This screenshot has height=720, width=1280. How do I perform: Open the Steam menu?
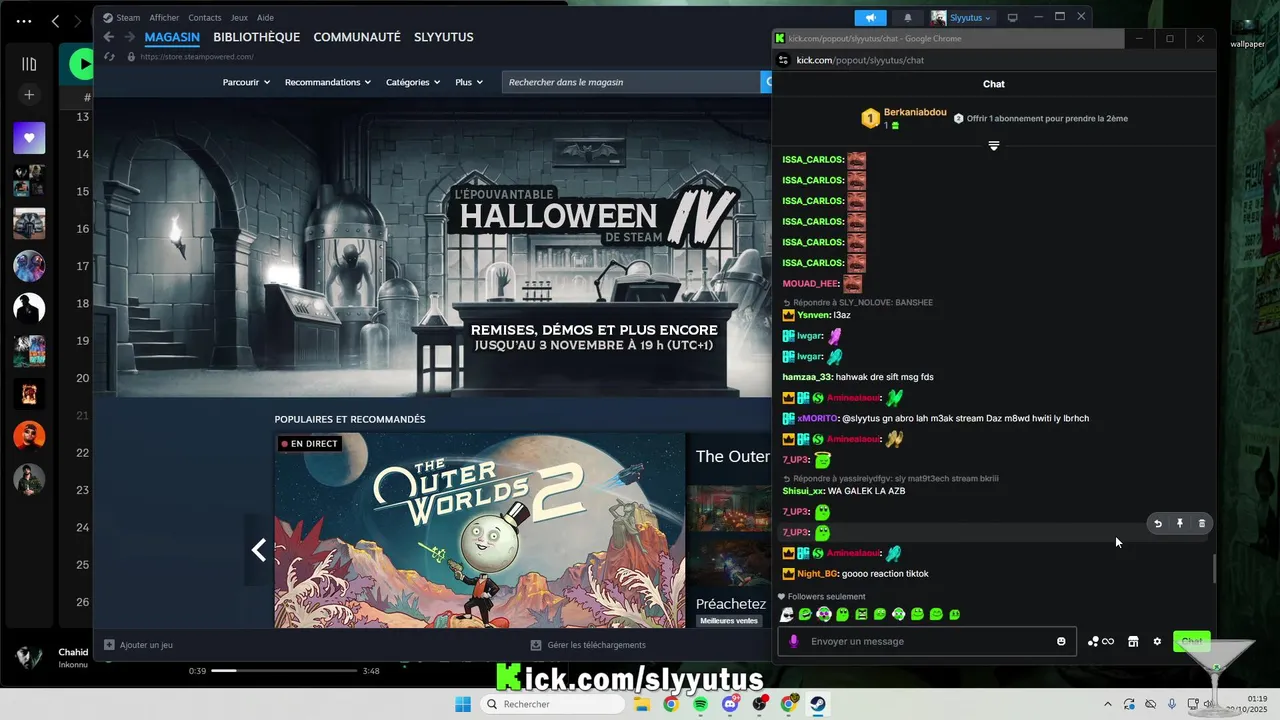click(122, 17)
